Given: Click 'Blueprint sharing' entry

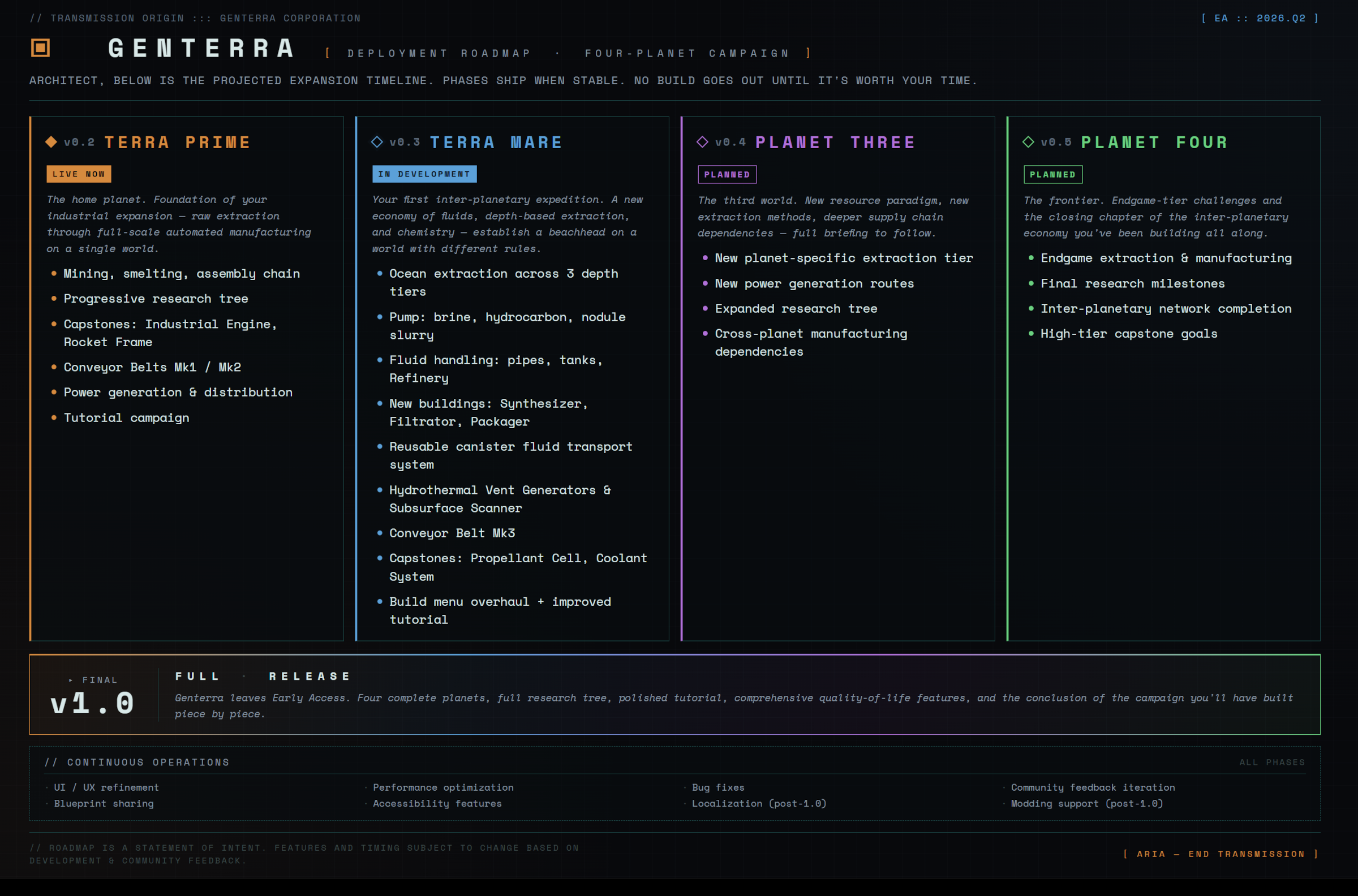Looking at the screenshot, I should point(104,803).
